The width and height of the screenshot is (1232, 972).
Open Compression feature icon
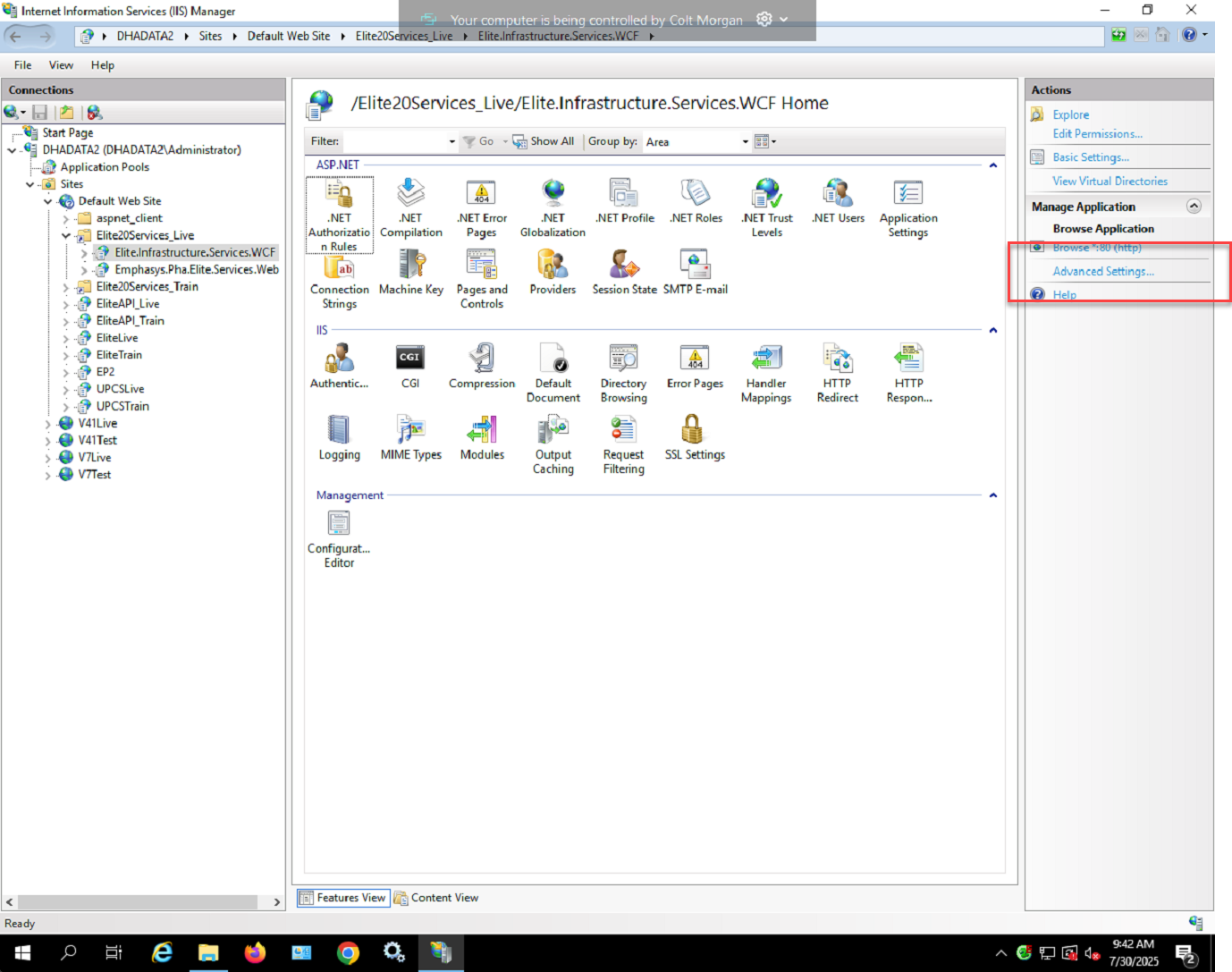[482, 367]
